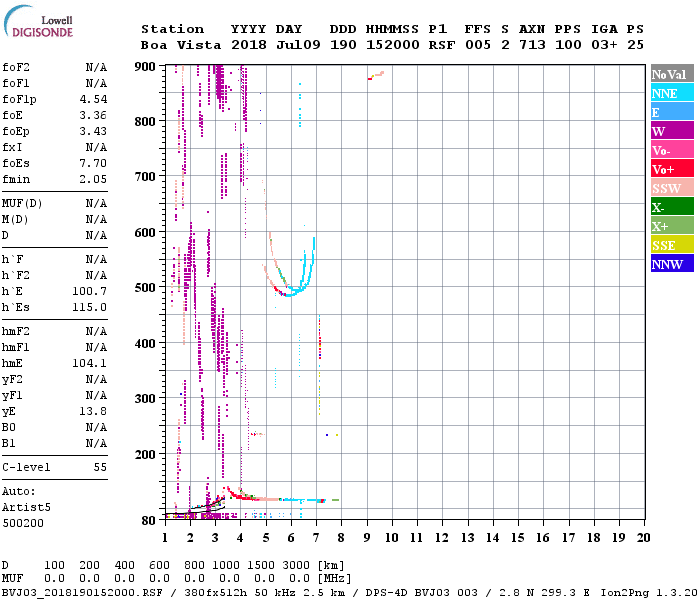
Task: Click the MUF value under 100 km
Action: point(54,578)
